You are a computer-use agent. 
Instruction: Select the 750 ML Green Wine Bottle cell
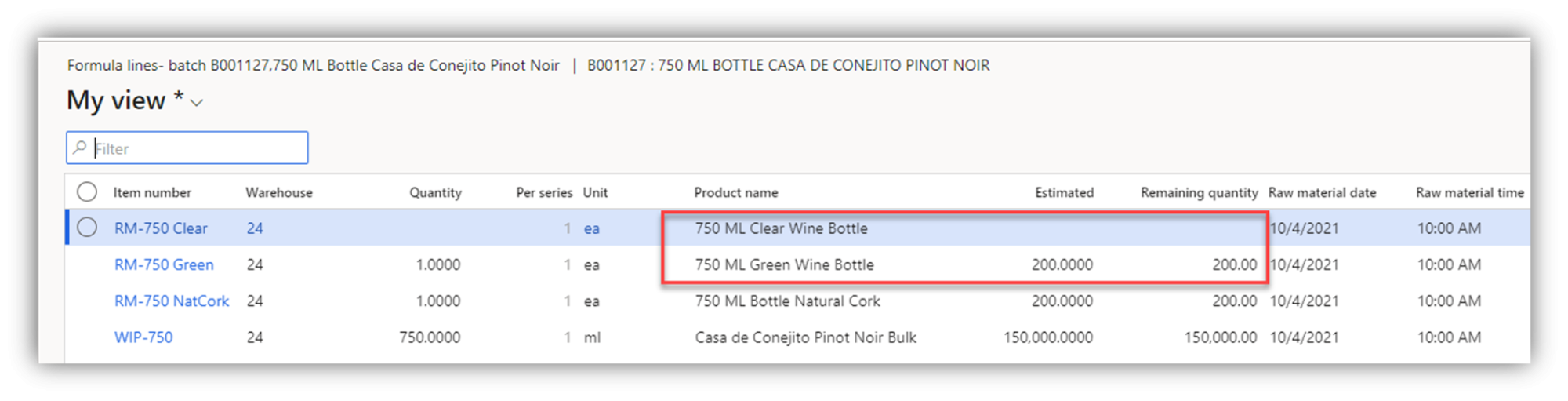[784, 264]
